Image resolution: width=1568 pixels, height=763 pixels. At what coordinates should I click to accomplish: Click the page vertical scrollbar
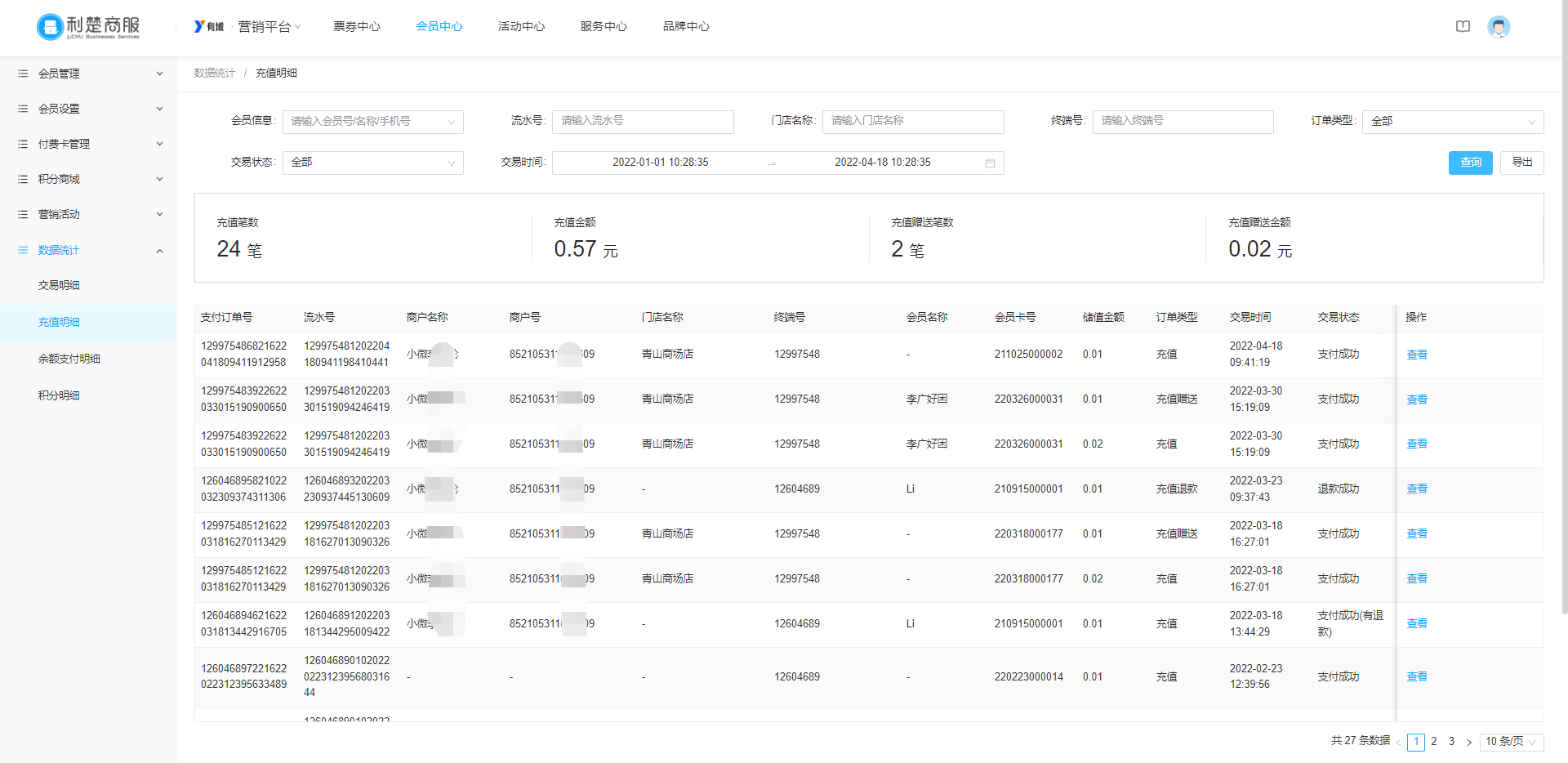click(1564, 306)
